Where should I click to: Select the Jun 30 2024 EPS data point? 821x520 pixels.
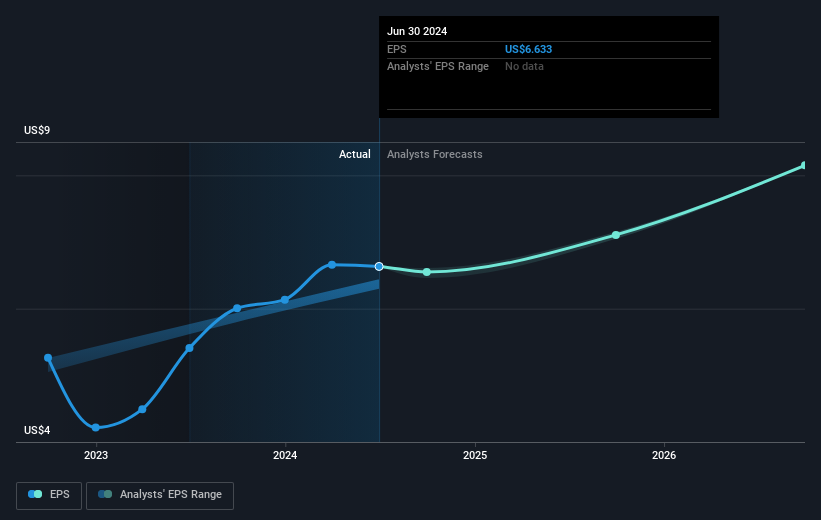click(379, 267)
